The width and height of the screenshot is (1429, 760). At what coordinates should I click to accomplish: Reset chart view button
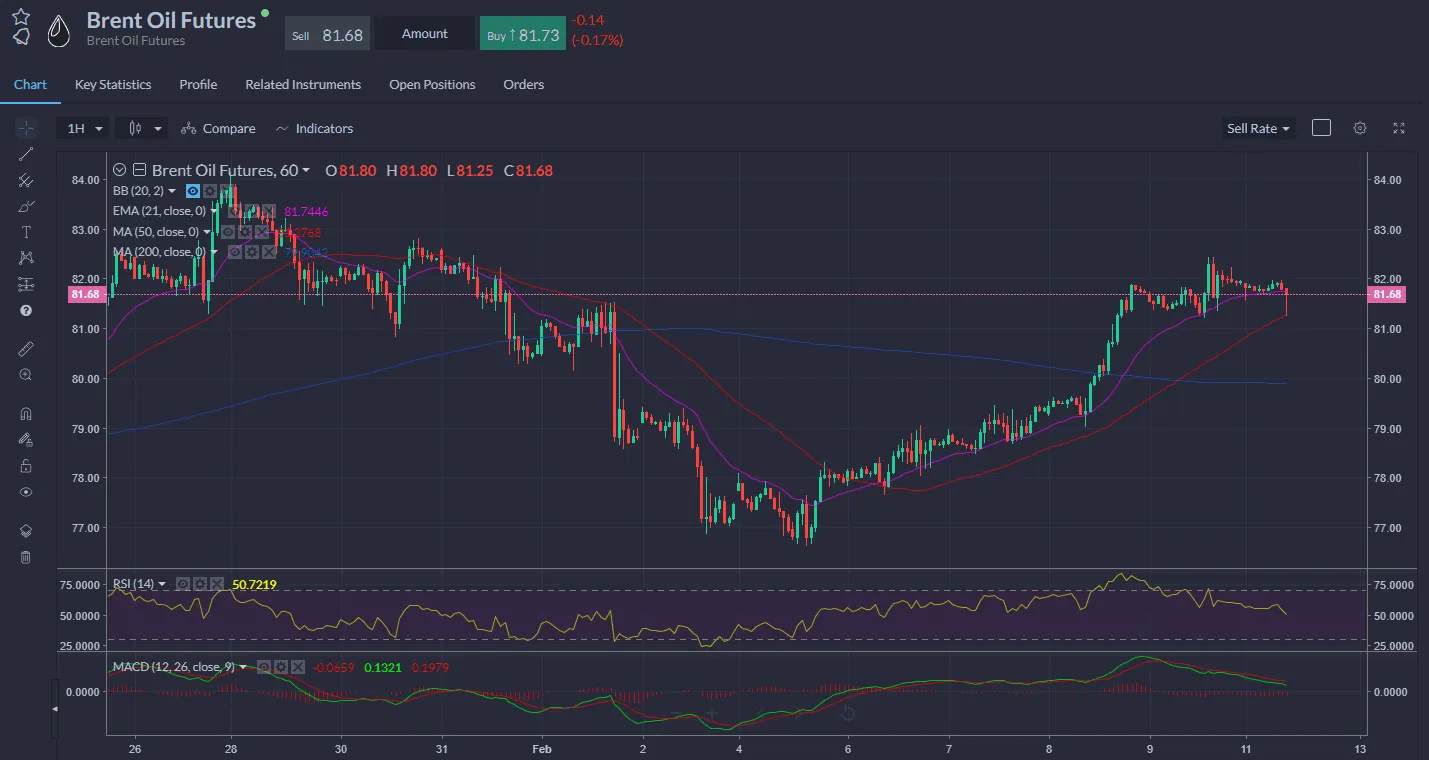click(x=847, y=713)
